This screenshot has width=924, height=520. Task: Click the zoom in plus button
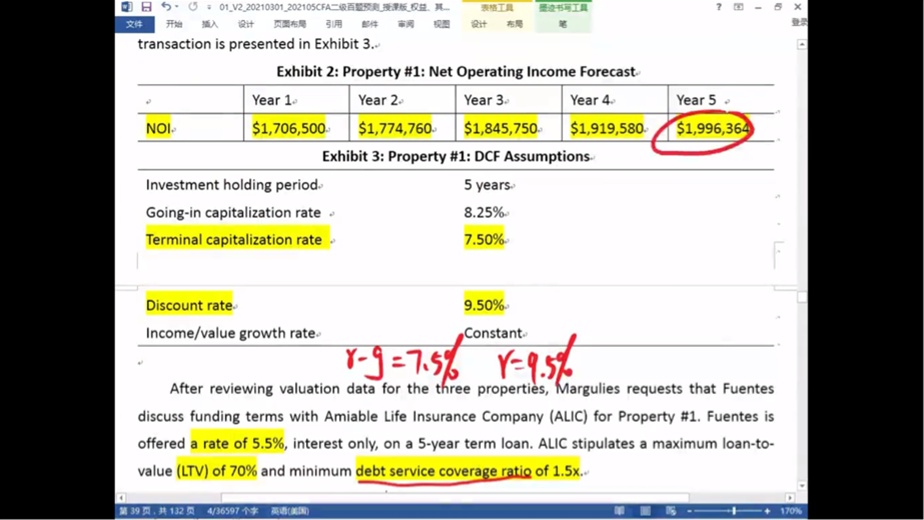(767, 511)
